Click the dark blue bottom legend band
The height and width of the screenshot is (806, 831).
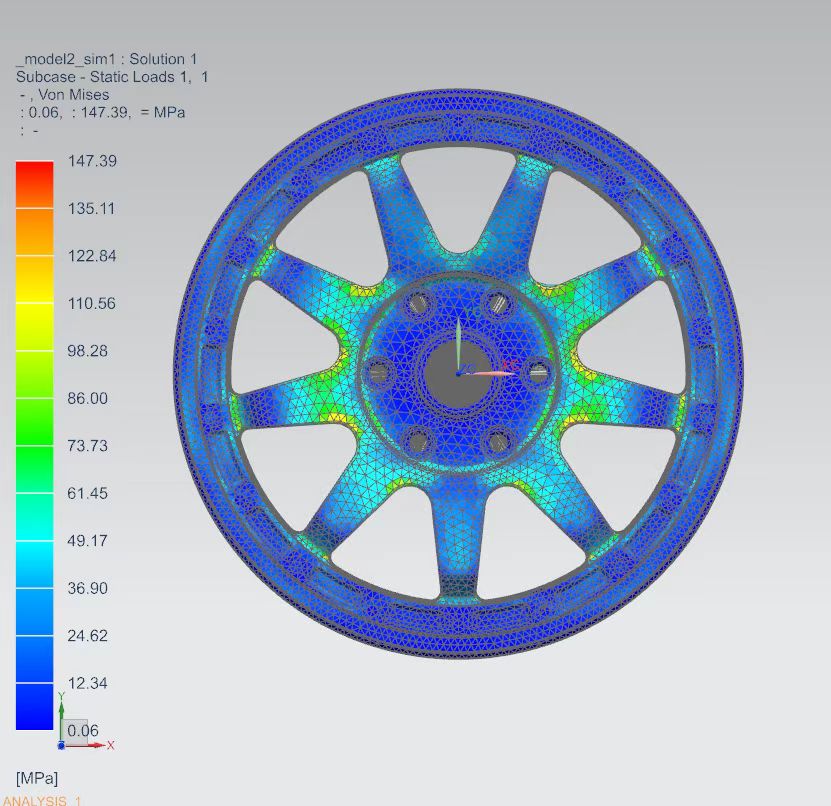[x=34, y=706]
